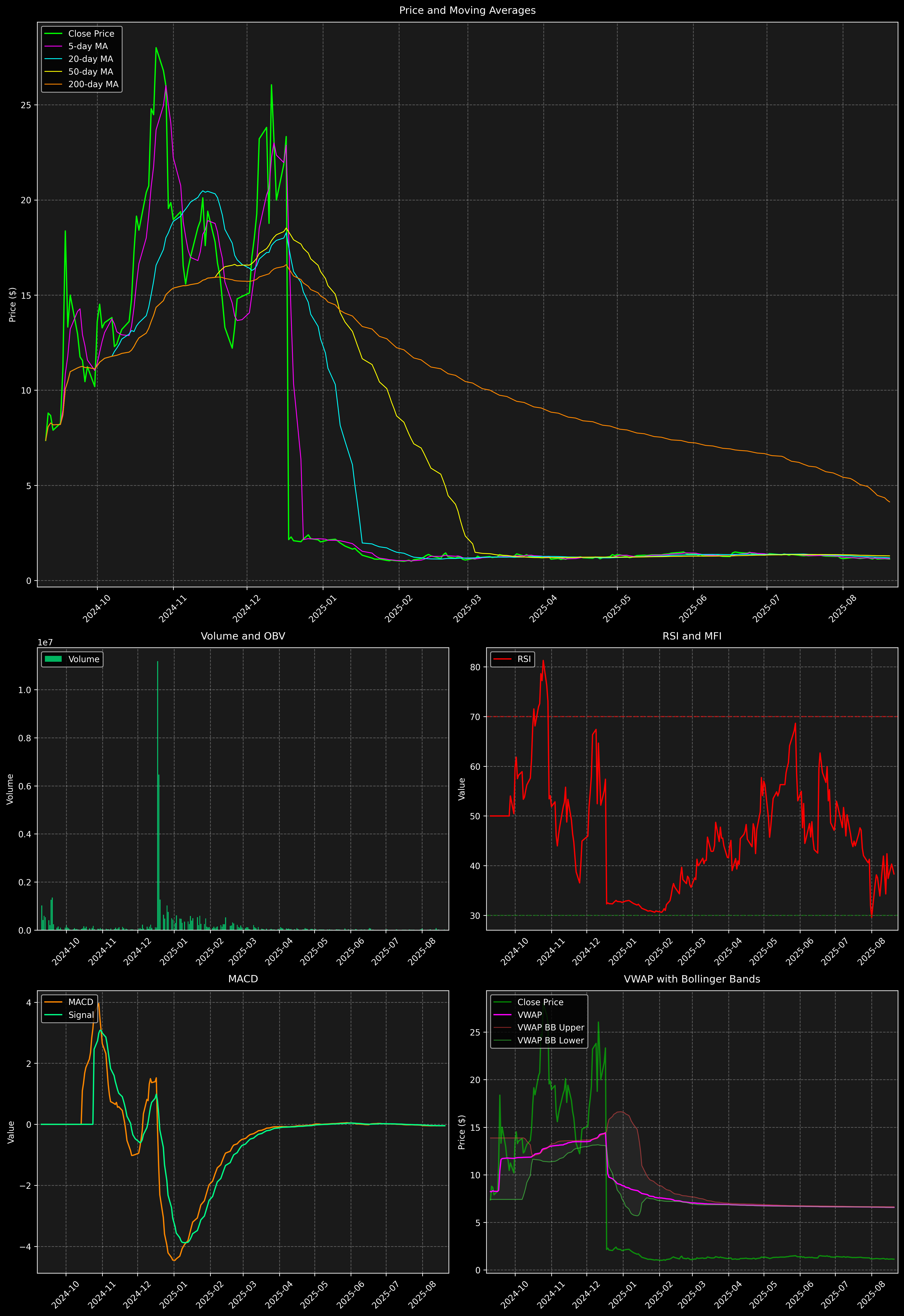Viewport: 904px width, 1316px height.
Task: Select the 20-day MA legend label
Action: tap(91, 59)
